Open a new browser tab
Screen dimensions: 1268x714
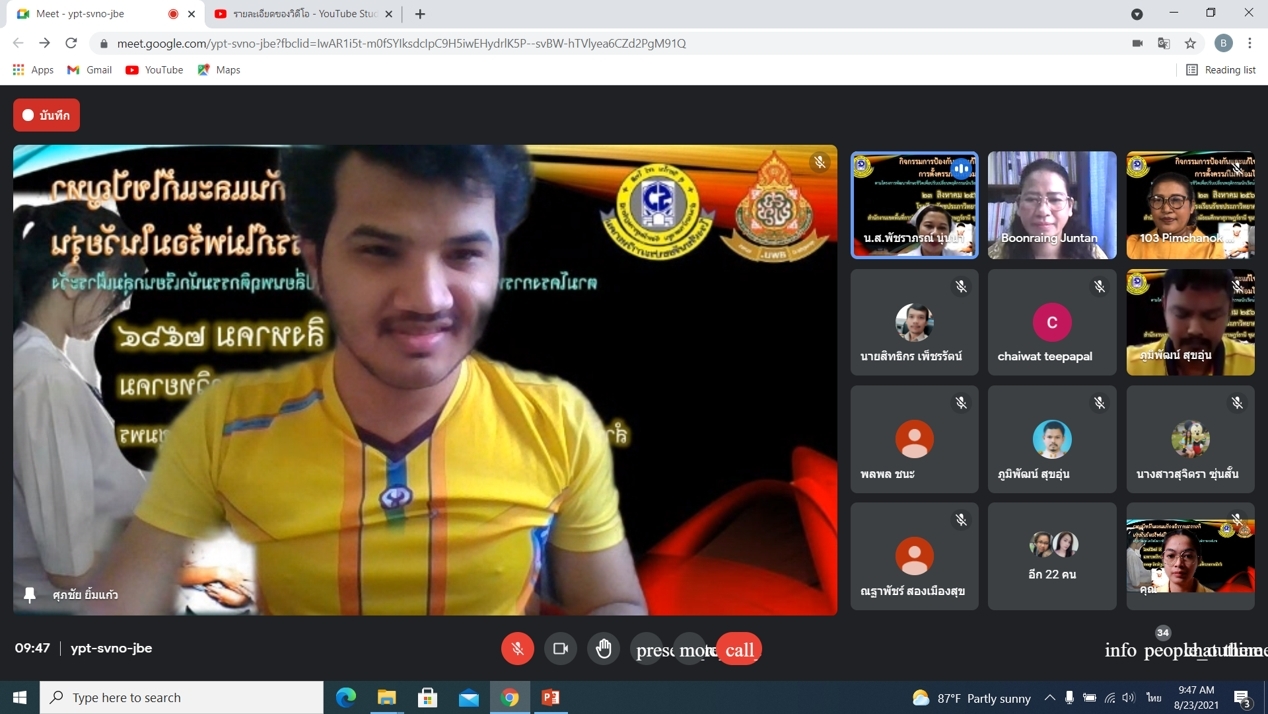[420, 14]
